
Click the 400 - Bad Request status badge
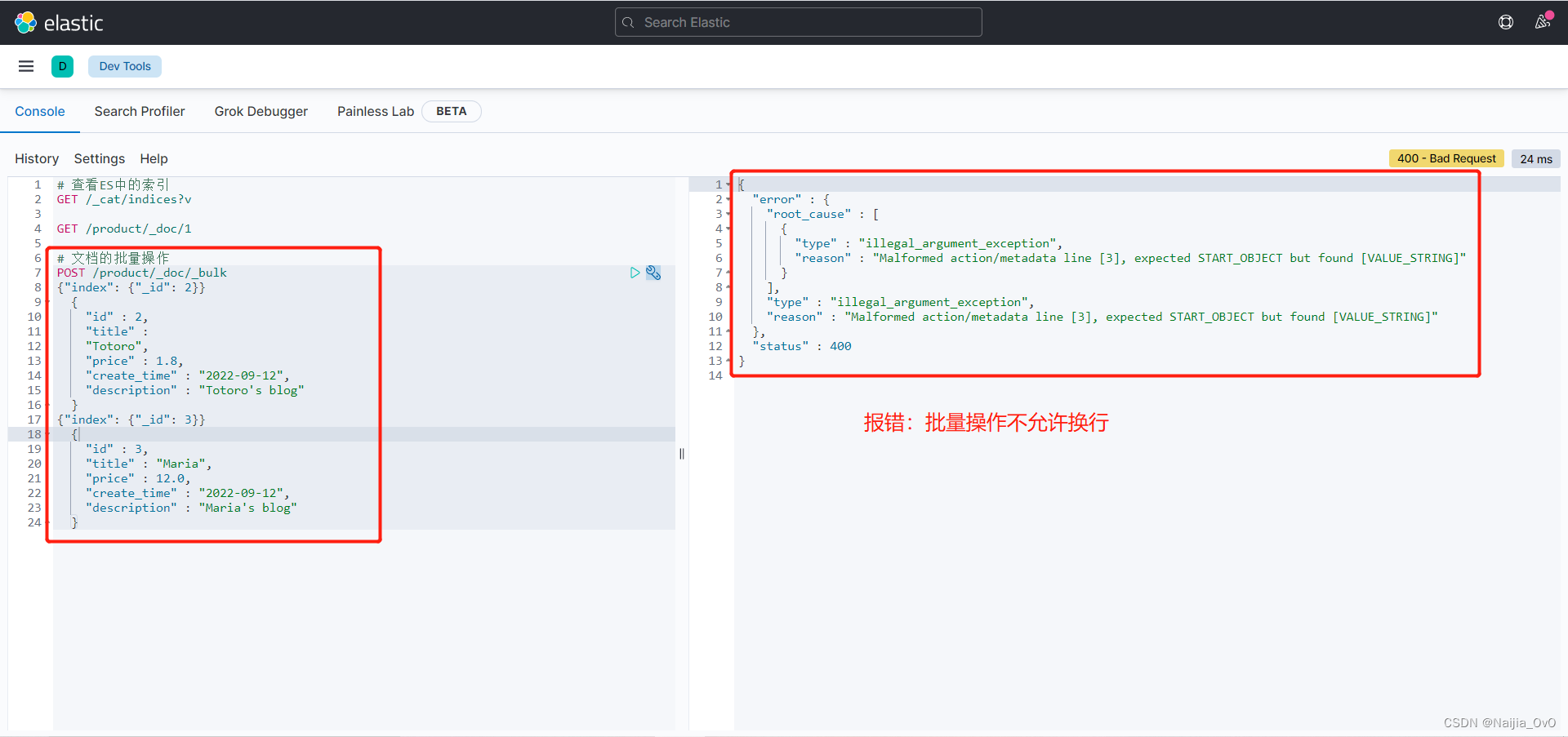[x=1446, y=158]
